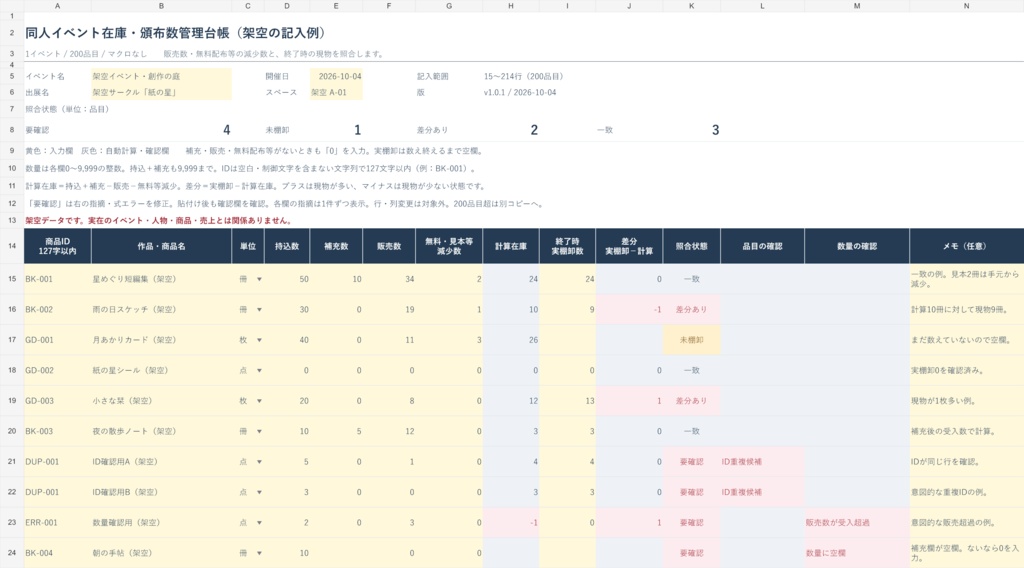
Task: Click 差分あり status in GD-003 row
Action: click(x=691, y=401)
